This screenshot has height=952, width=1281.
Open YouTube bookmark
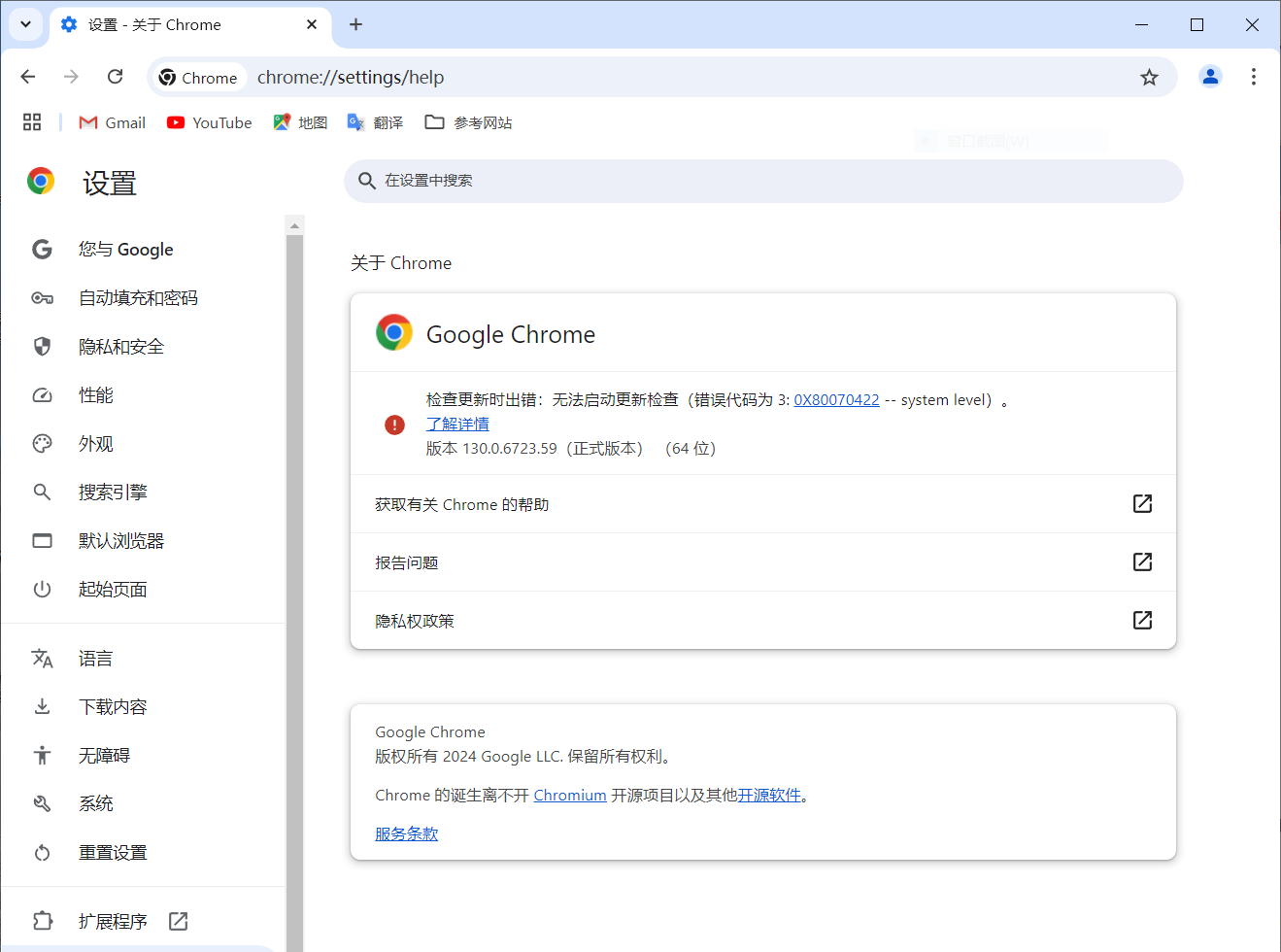(x=210, y=122)
